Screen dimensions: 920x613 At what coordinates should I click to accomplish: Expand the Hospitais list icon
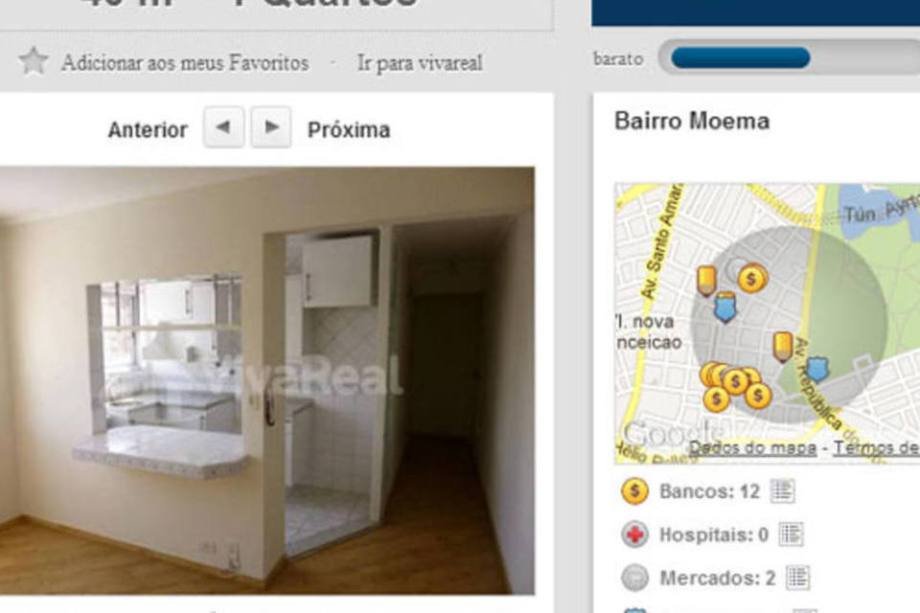(791, 534)
